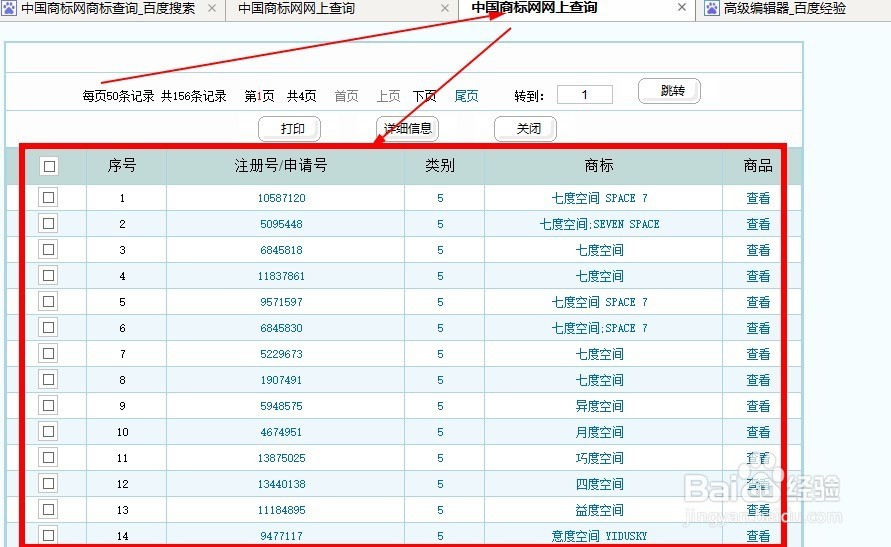Viewport: 891px width, 547px height.
Task: Check the box for row 2
Action: 48,224
